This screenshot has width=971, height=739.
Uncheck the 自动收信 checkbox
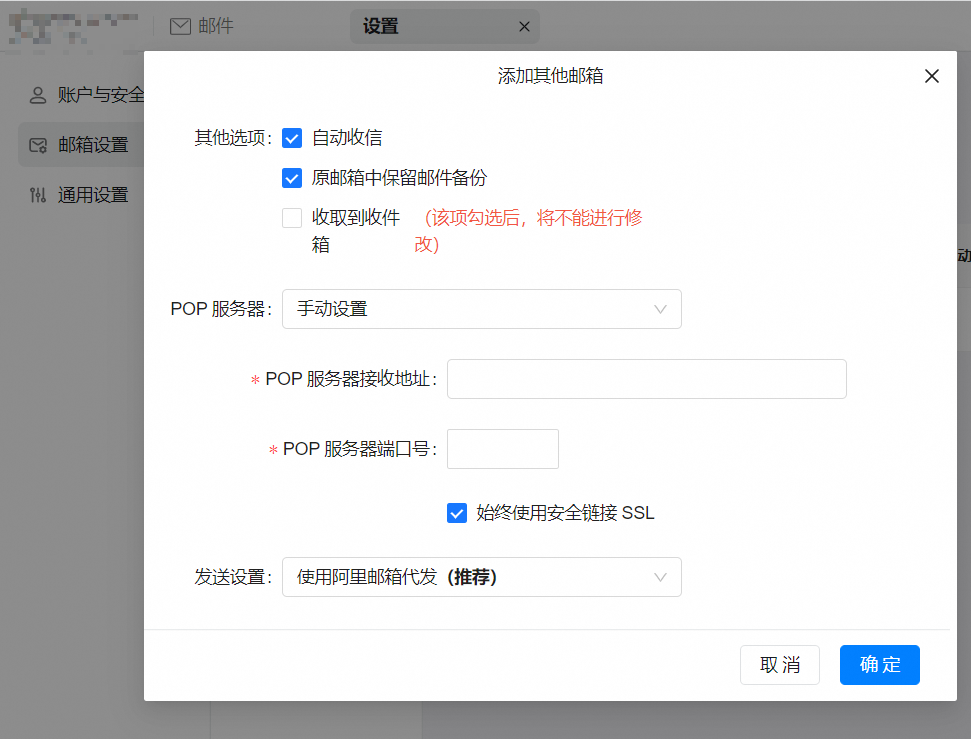click(x=292, y=138)
